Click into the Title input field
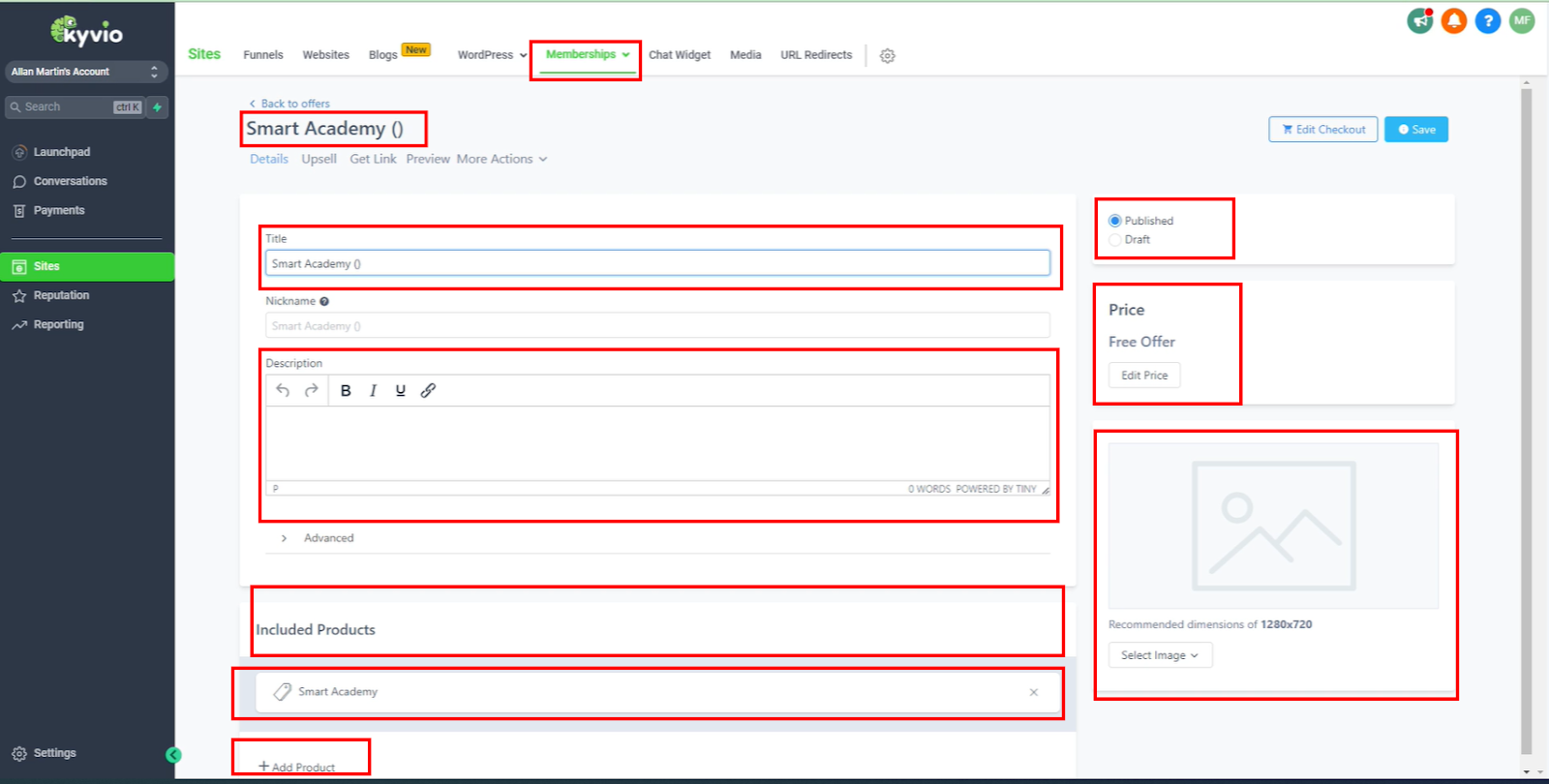Viewport: 1549px width, 784px height. click(657, 263)
